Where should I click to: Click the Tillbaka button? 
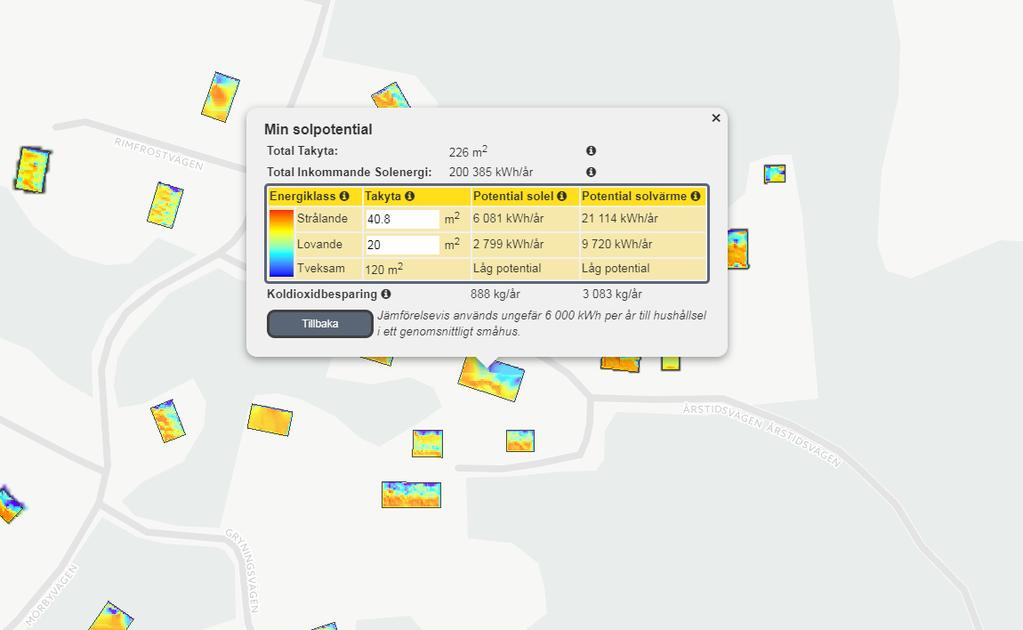coord(320,323)
